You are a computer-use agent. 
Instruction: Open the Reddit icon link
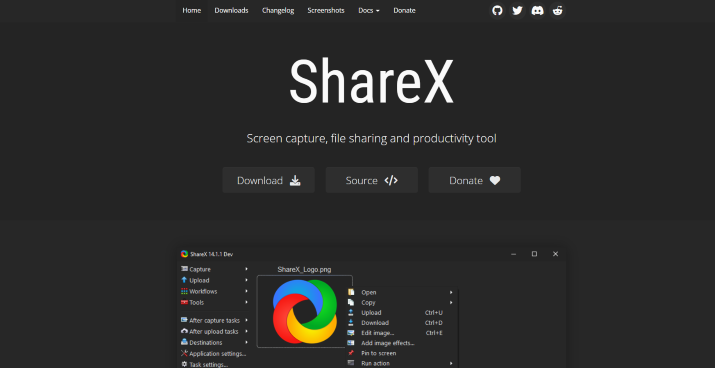(x=558, y=10)
